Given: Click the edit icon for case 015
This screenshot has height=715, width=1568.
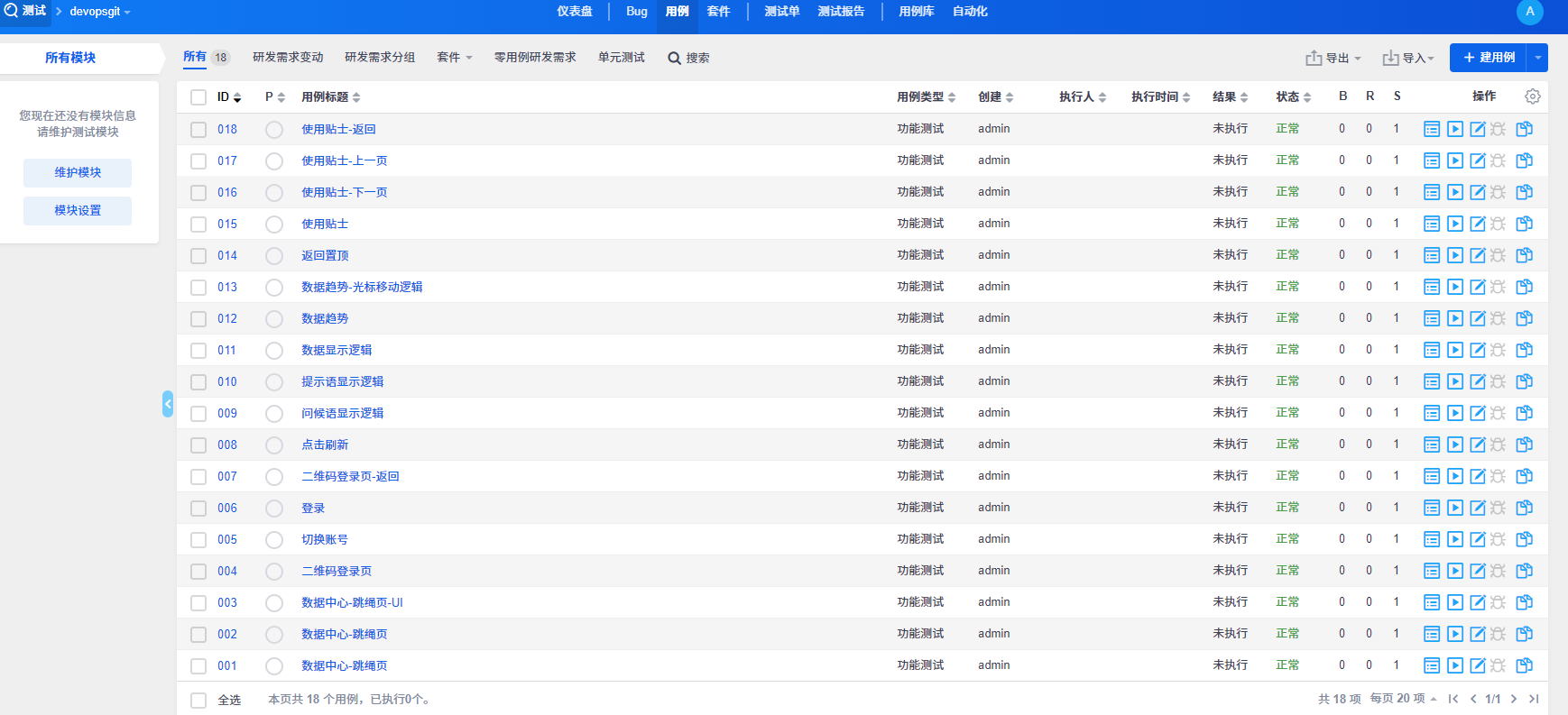Looking at the screenshot, I should tap(1477, 224).
